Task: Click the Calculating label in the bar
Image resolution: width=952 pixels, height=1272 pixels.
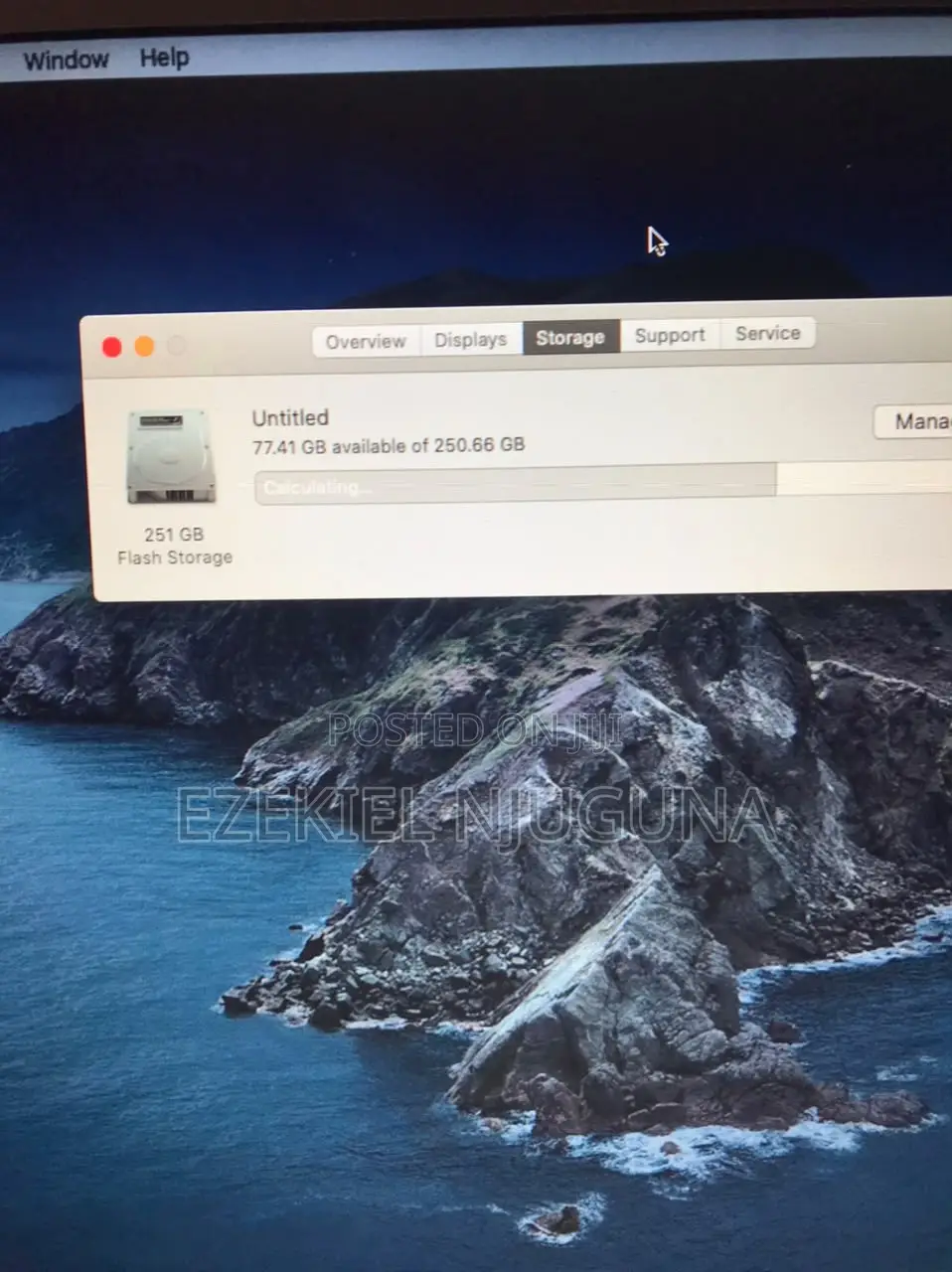Action: 318,487
